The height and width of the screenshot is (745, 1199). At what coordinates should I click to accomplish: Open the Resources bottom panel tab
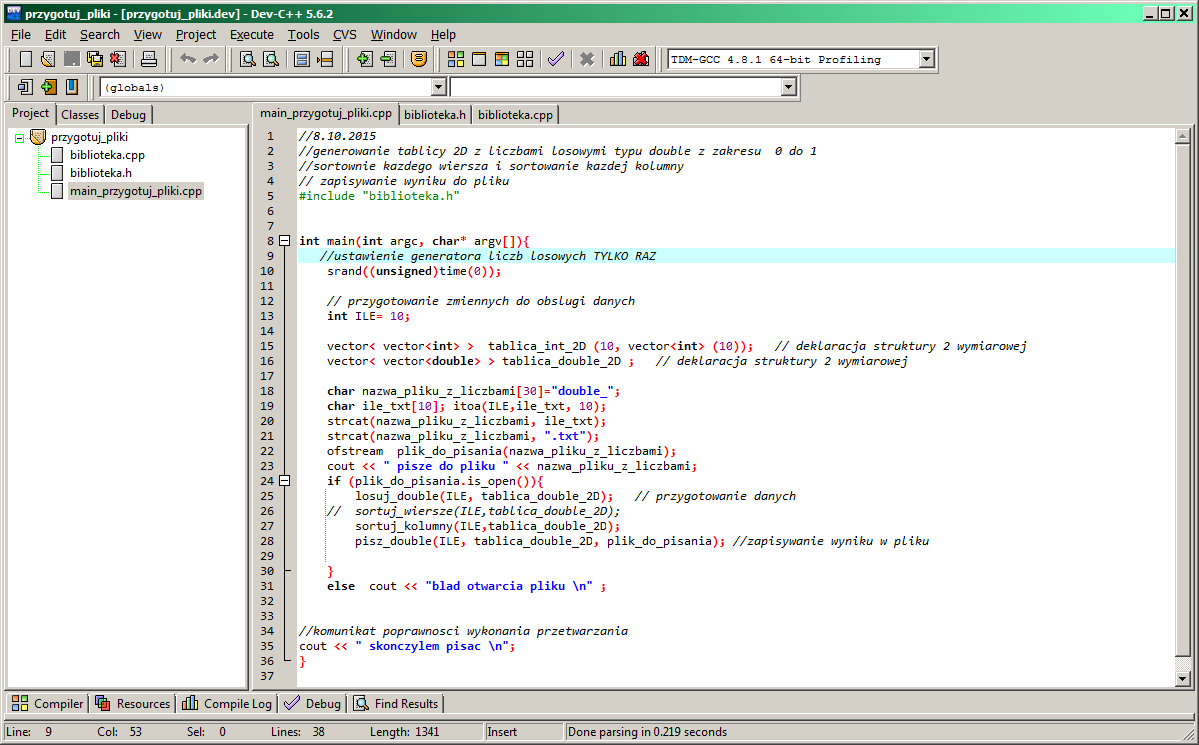tap(132, 703)
